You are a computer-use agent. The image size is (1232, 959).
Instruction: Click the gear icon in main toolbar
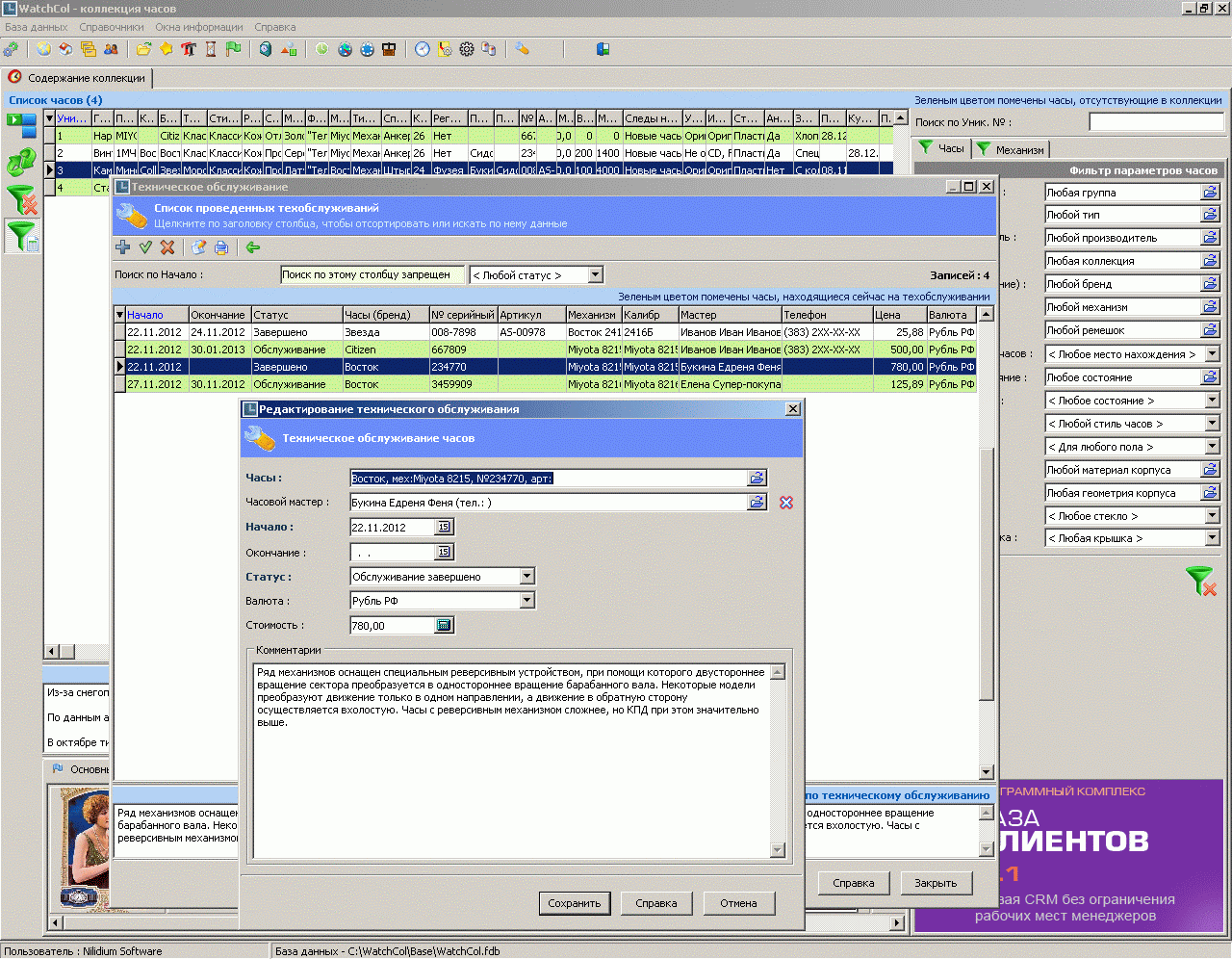pyautogui.click(x=467, y=49)
